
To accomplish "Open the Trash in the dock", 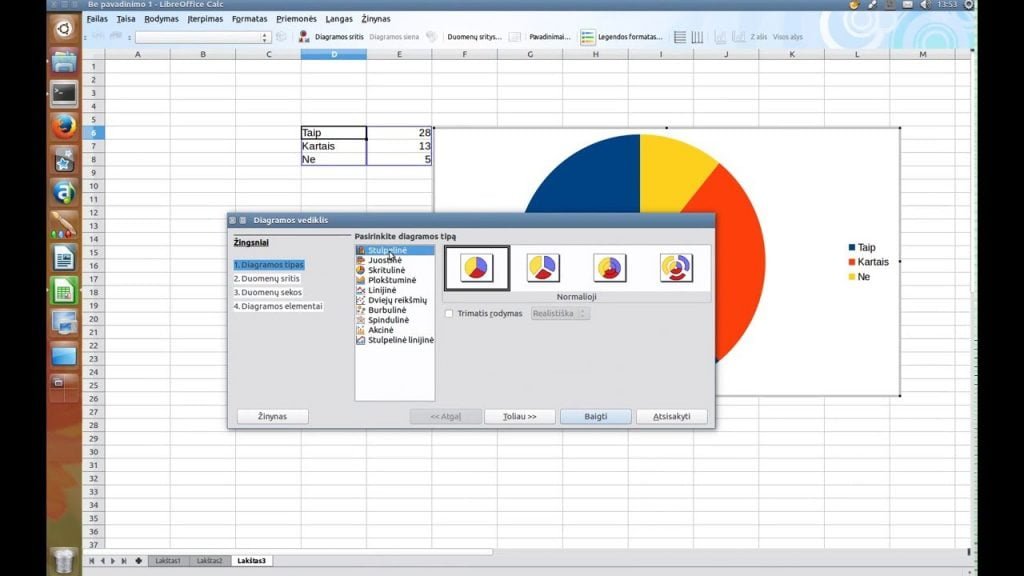I will coord(64,560).
